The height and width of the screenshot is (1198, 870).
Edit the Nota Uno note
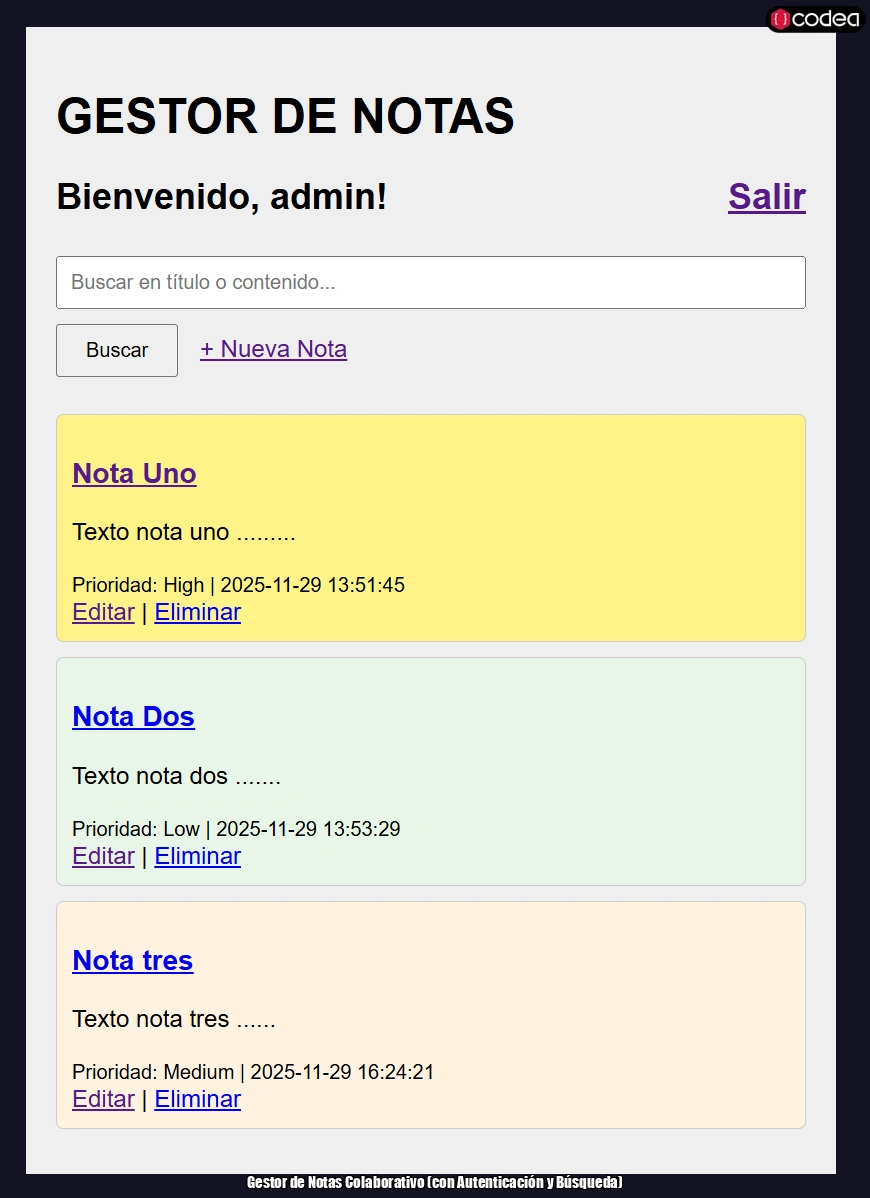[103, 612]
